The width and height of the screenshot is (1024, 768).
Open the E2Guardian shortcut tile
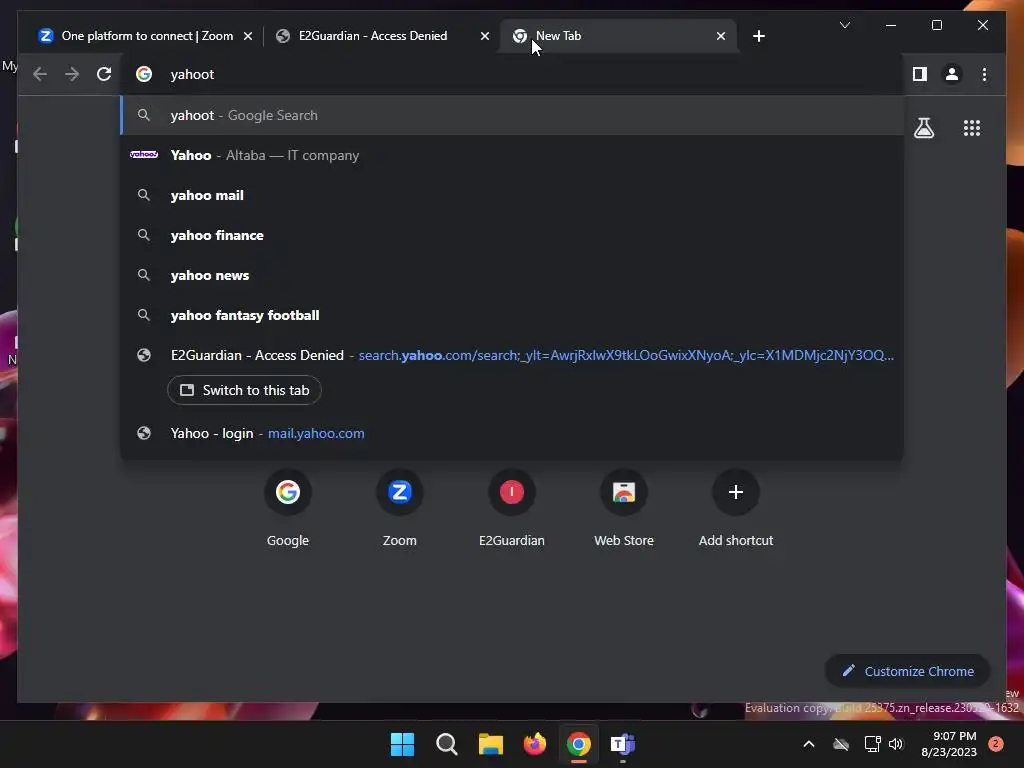point(511,509)
